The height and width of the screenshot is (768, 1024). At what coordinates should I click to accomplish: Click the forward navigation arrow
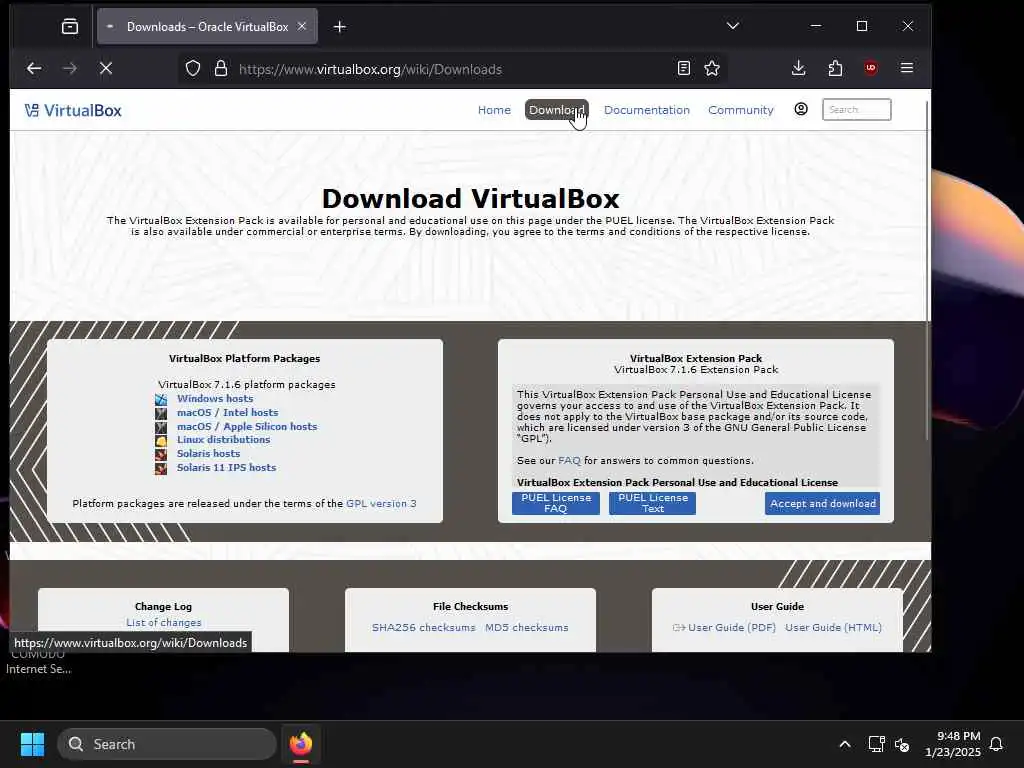pyautogui.click(x=70, y=69)
